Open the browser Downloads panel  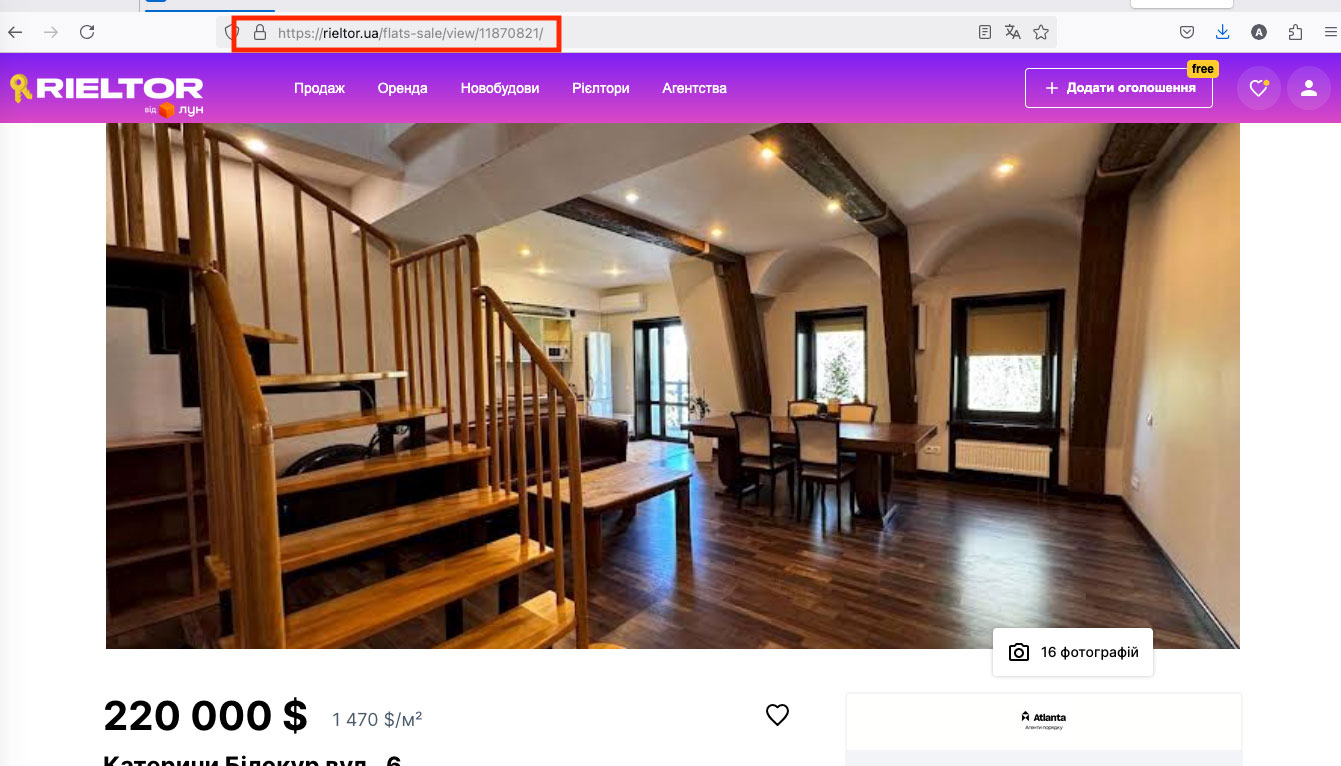tap(1223, 32)
